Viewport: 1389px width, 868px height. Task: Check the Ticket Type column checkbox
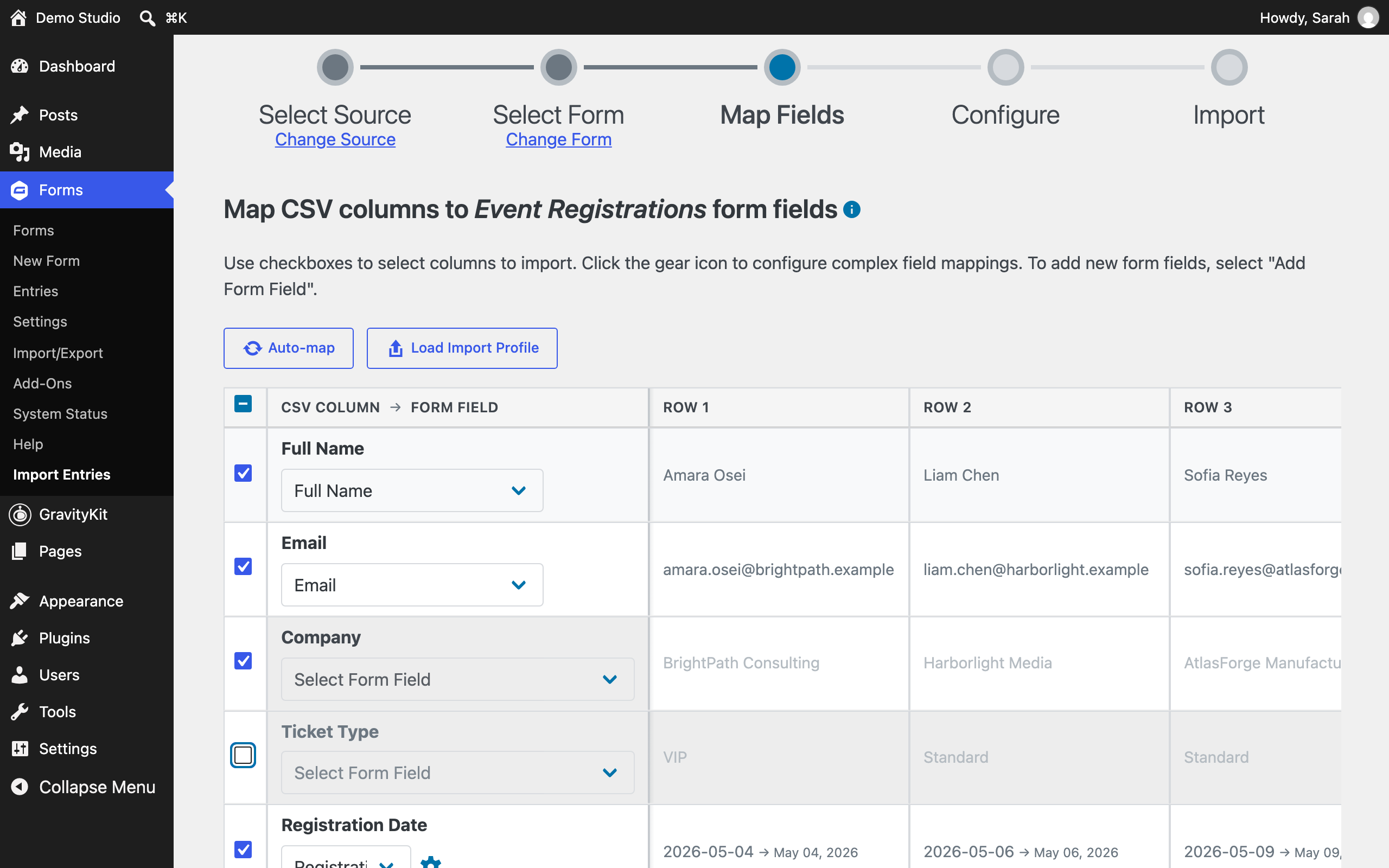click(x=244, y=755)
